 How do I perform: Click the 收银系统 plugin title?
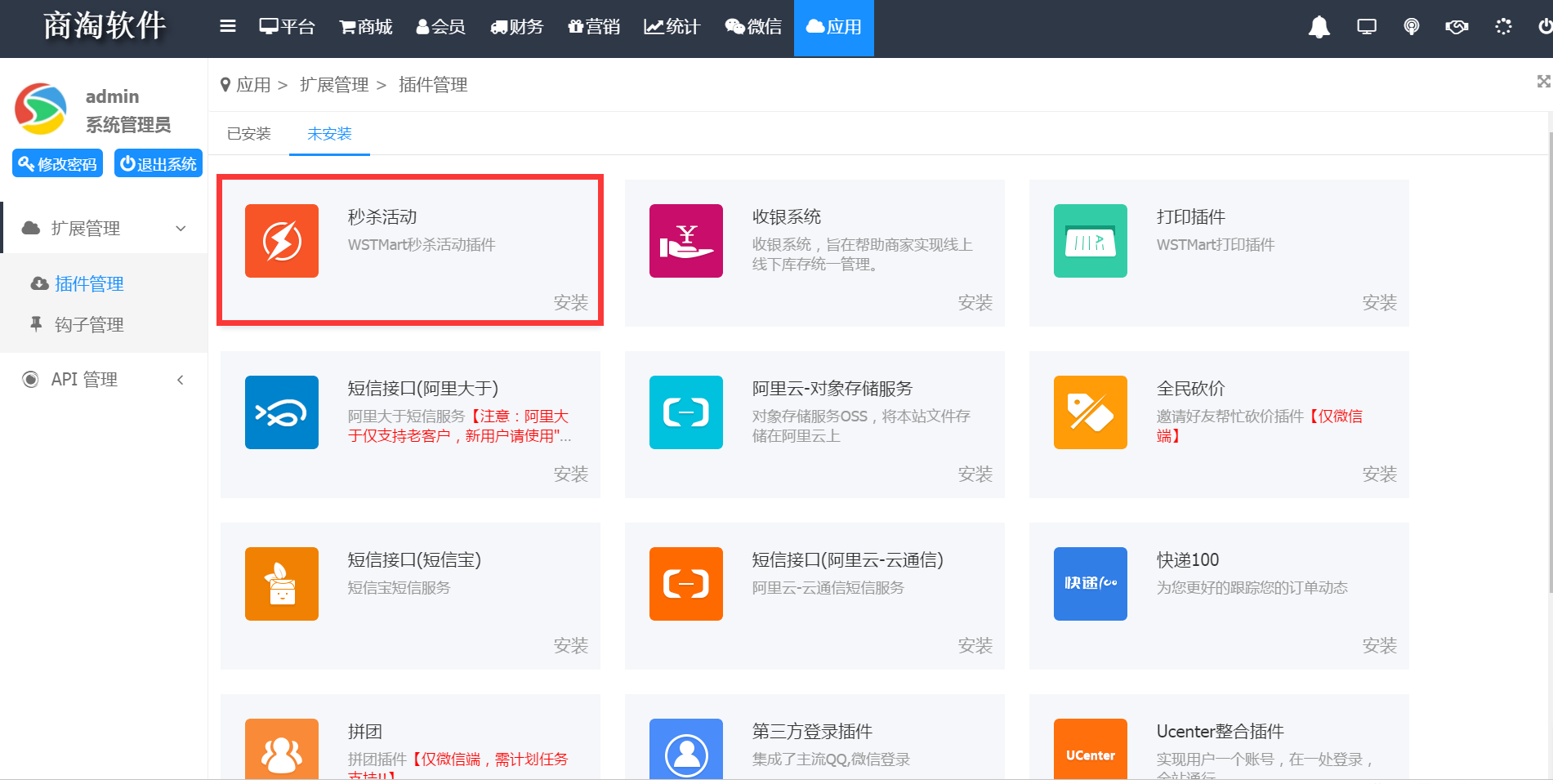787,216
